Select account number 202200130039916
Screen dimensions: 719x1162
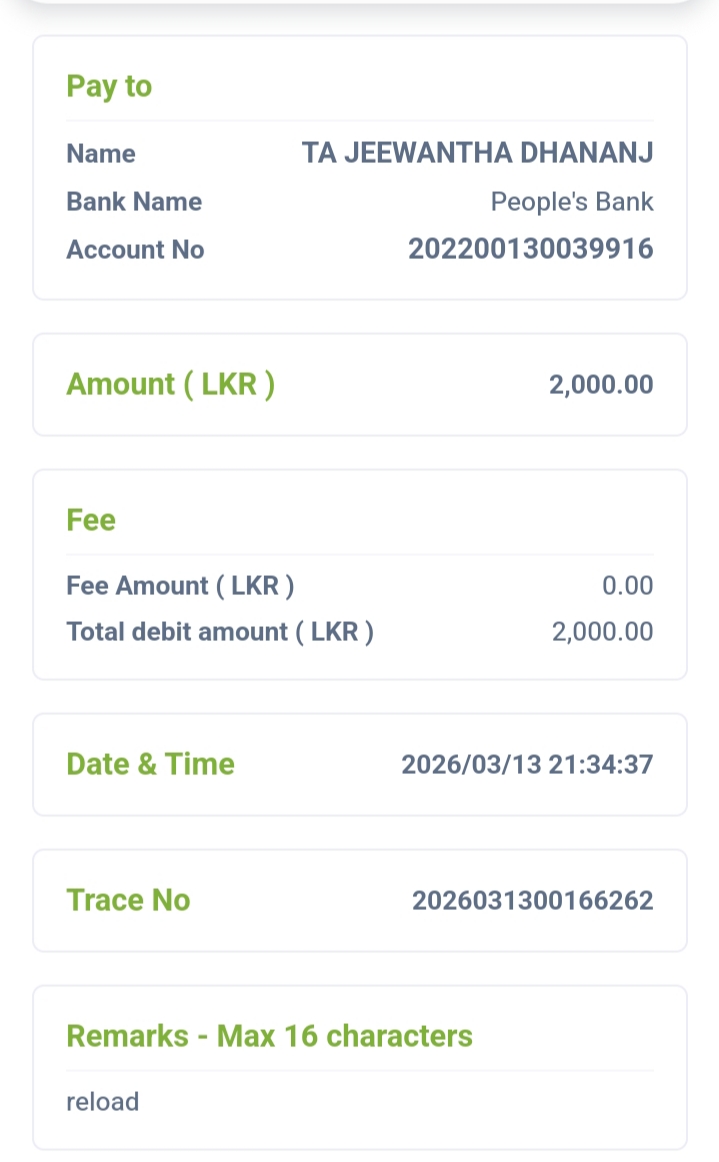tap(530, 250)
